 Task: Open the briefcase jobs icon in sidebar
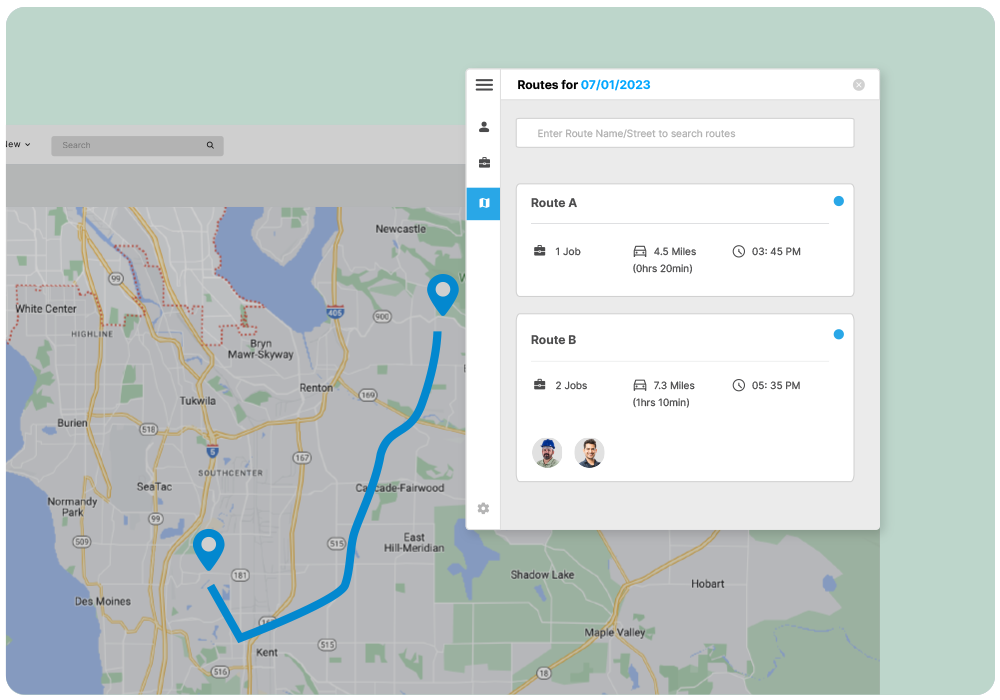click(484, 163)
